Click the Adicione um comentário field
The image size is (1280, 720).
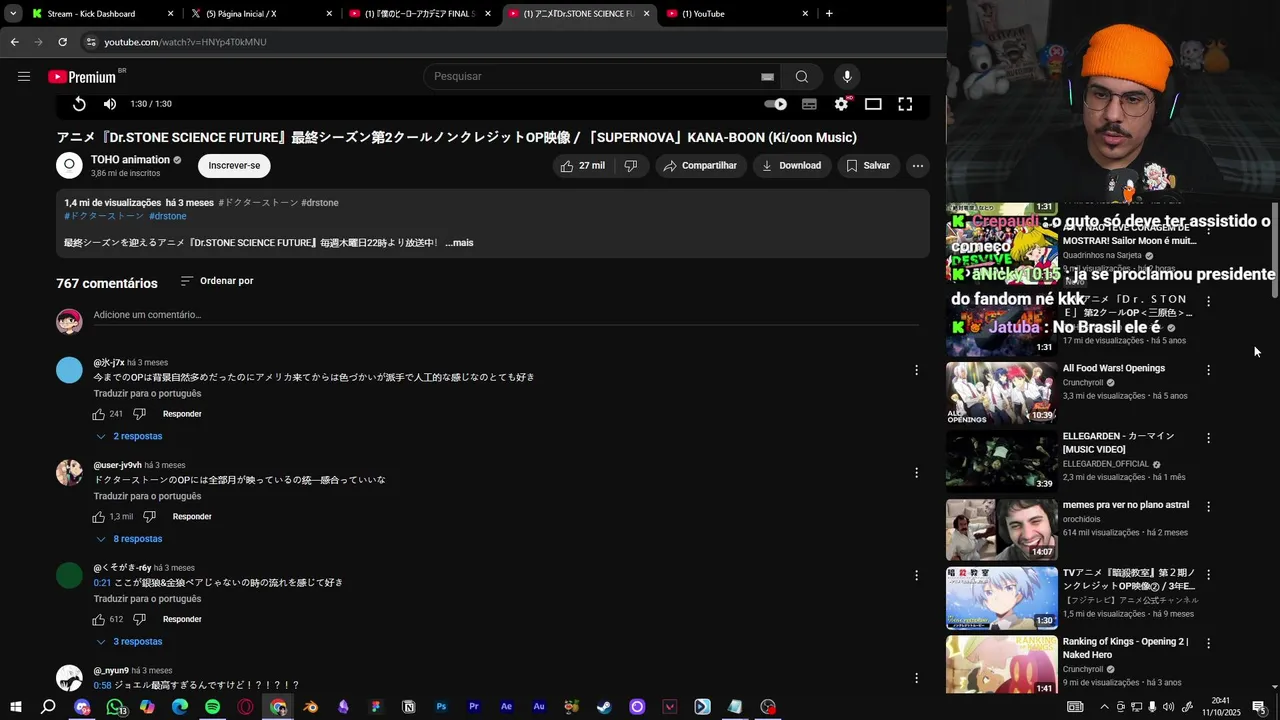[506, 315]
